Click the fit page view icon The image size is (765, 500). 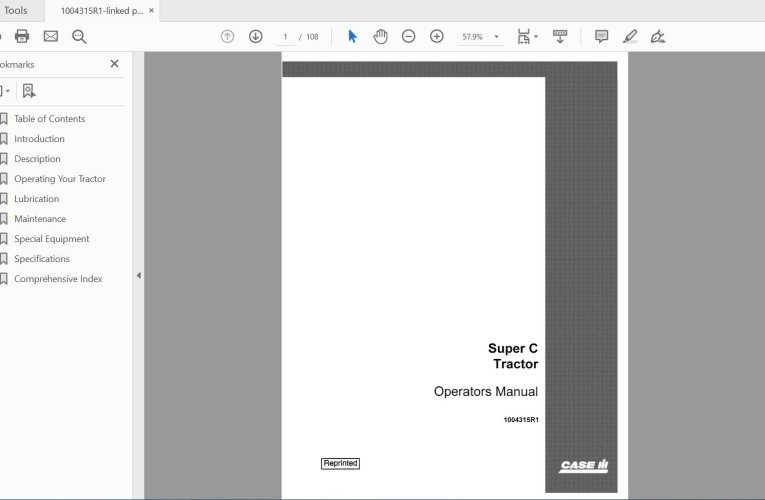point(523,37)
